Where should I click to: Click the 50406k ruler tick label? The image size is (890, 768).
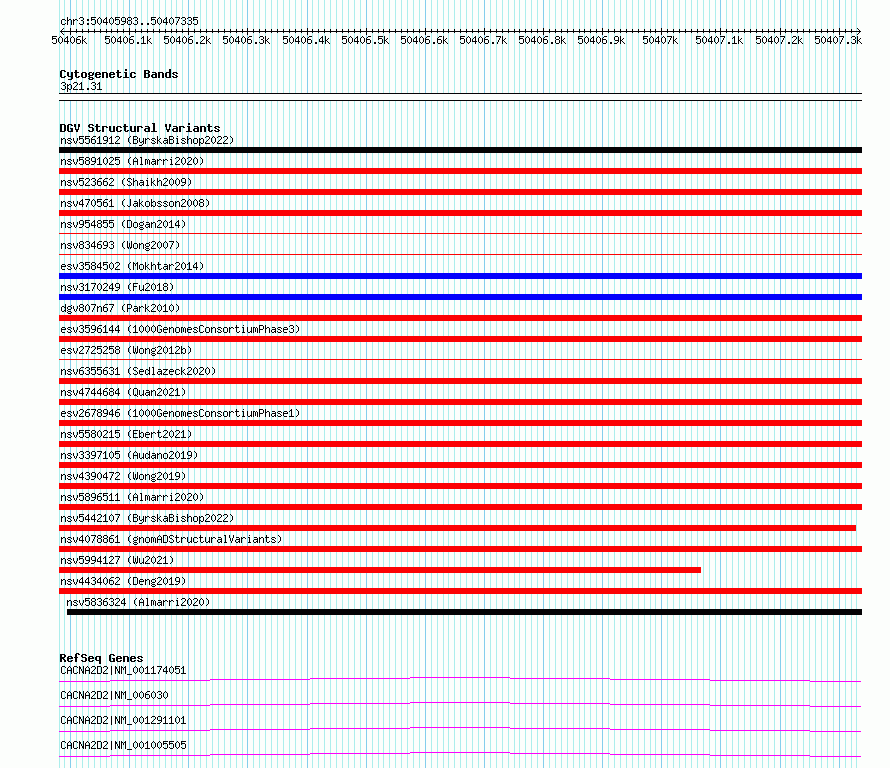(69, 40)
